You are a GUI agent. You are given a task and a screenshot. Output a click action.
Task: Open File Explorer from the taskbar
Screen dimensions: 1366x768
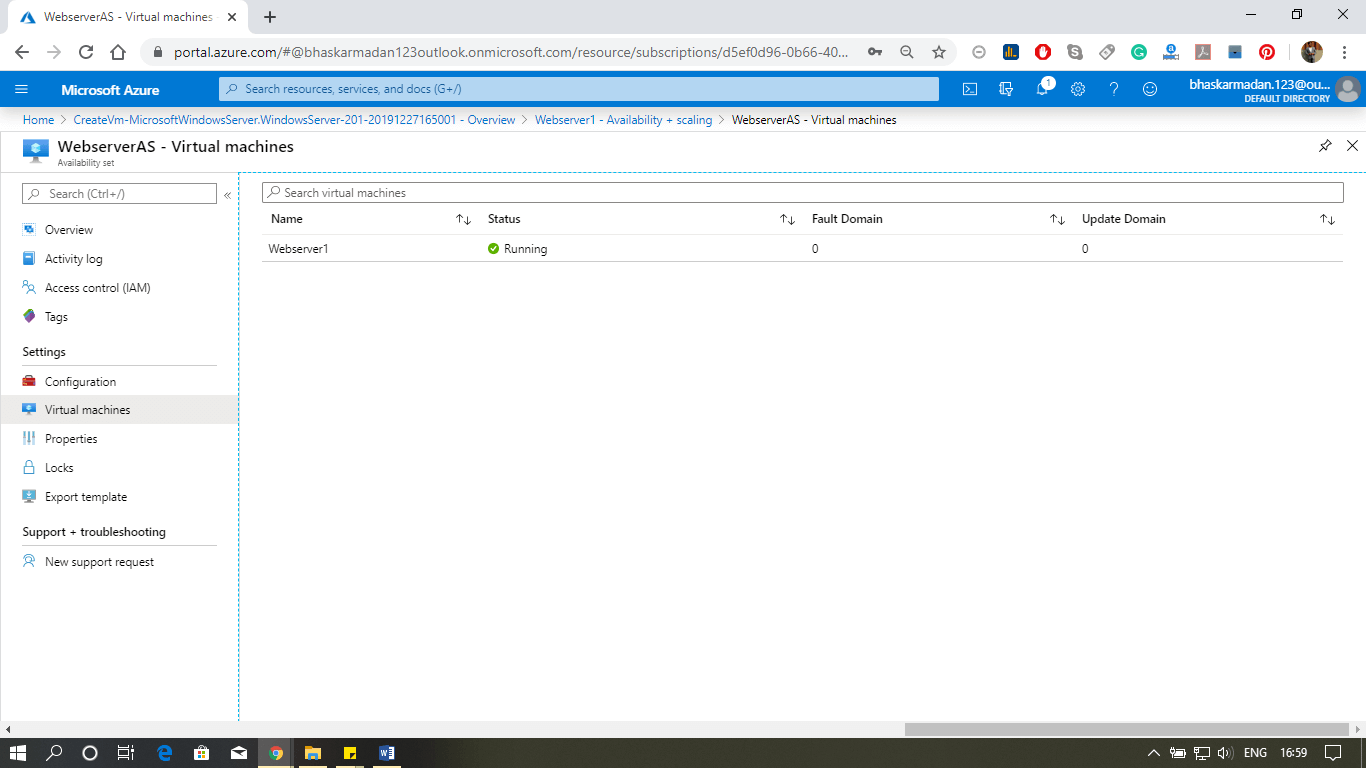[x=312, y=753]
